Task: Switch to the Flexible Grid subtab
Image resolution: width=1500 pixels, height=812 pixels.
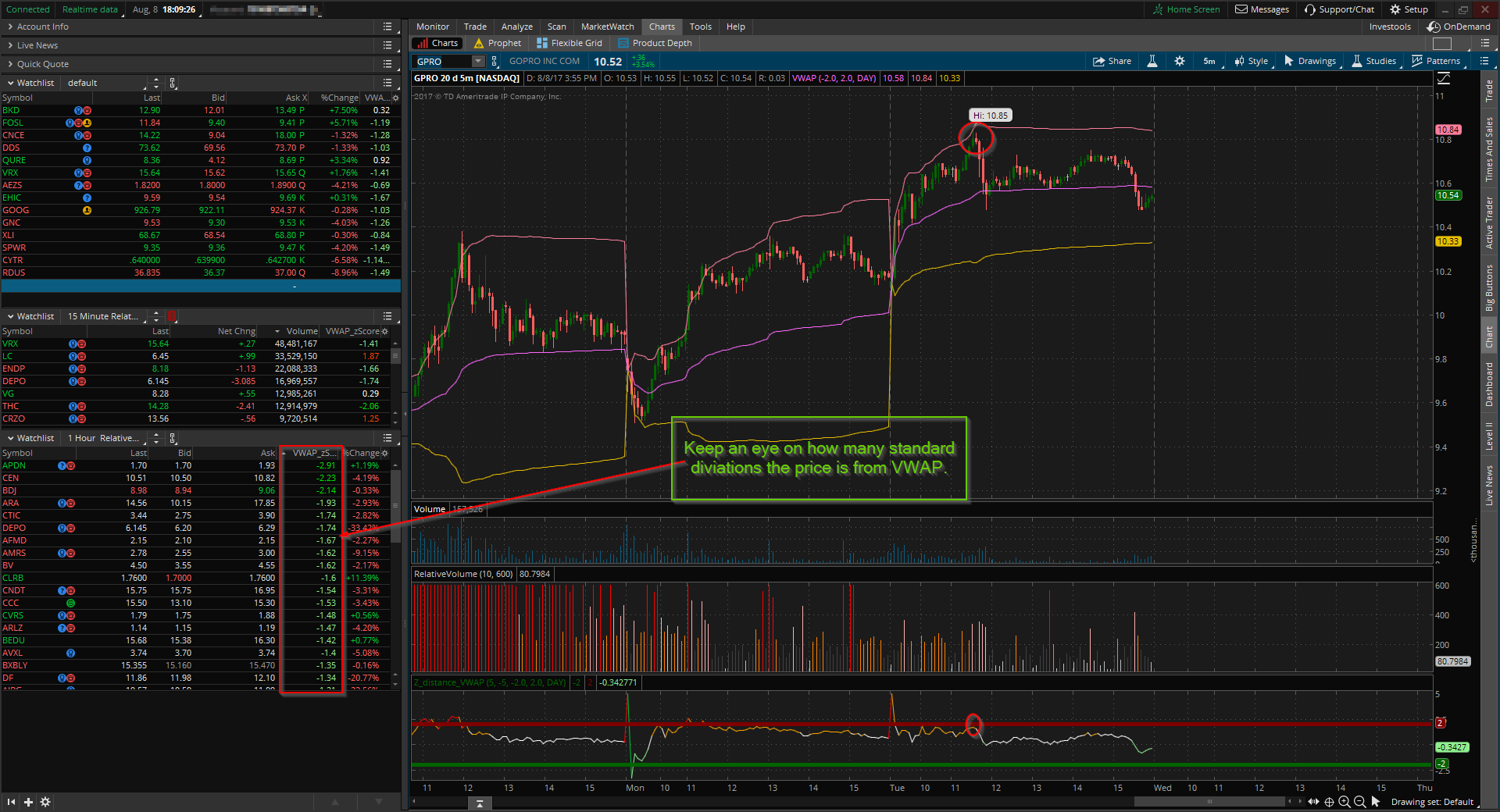Action: point(570,43)
